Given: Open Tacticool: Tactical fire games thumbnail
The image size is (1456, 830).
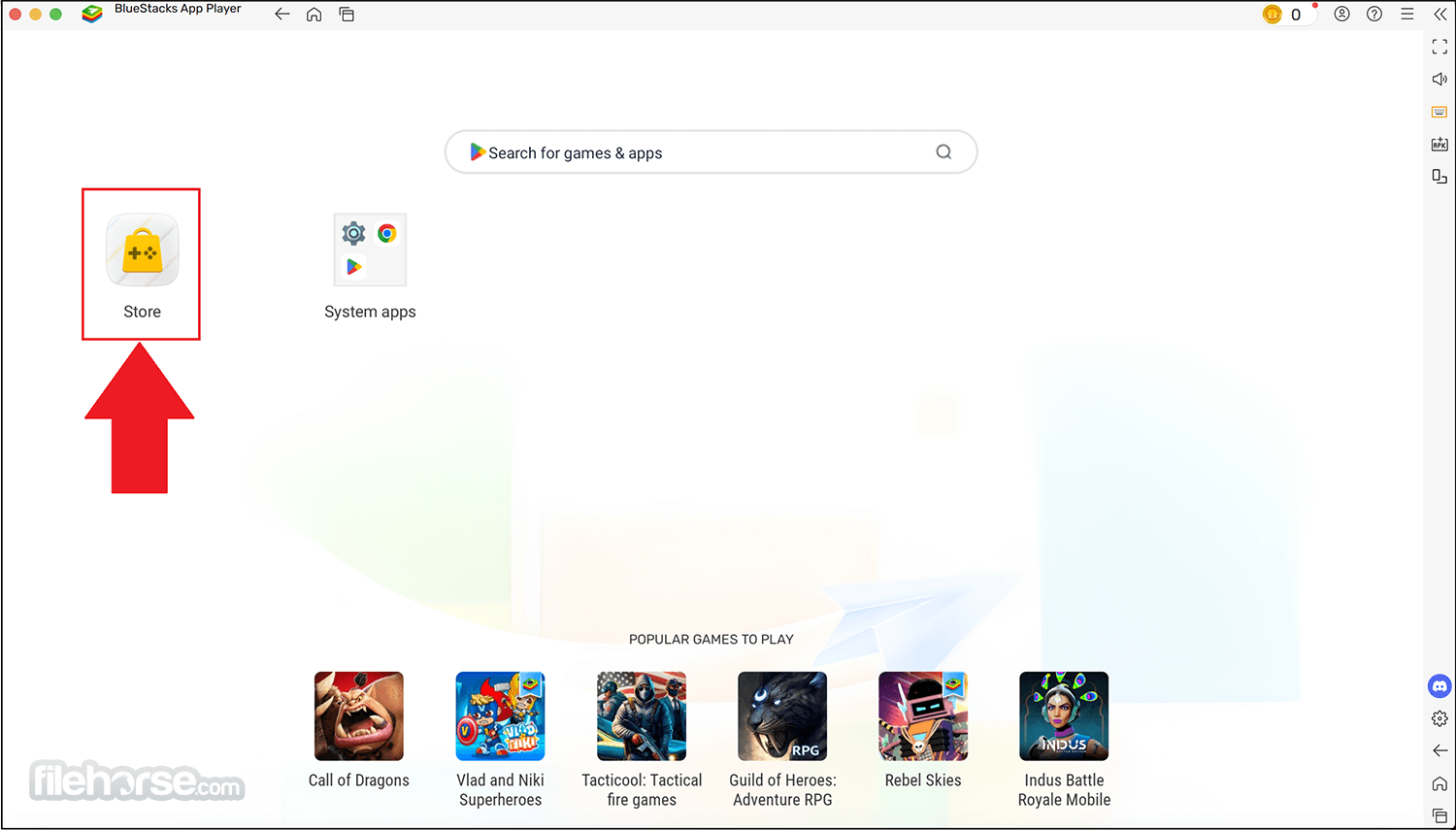Looking at the screenshot, I should 642,716.
